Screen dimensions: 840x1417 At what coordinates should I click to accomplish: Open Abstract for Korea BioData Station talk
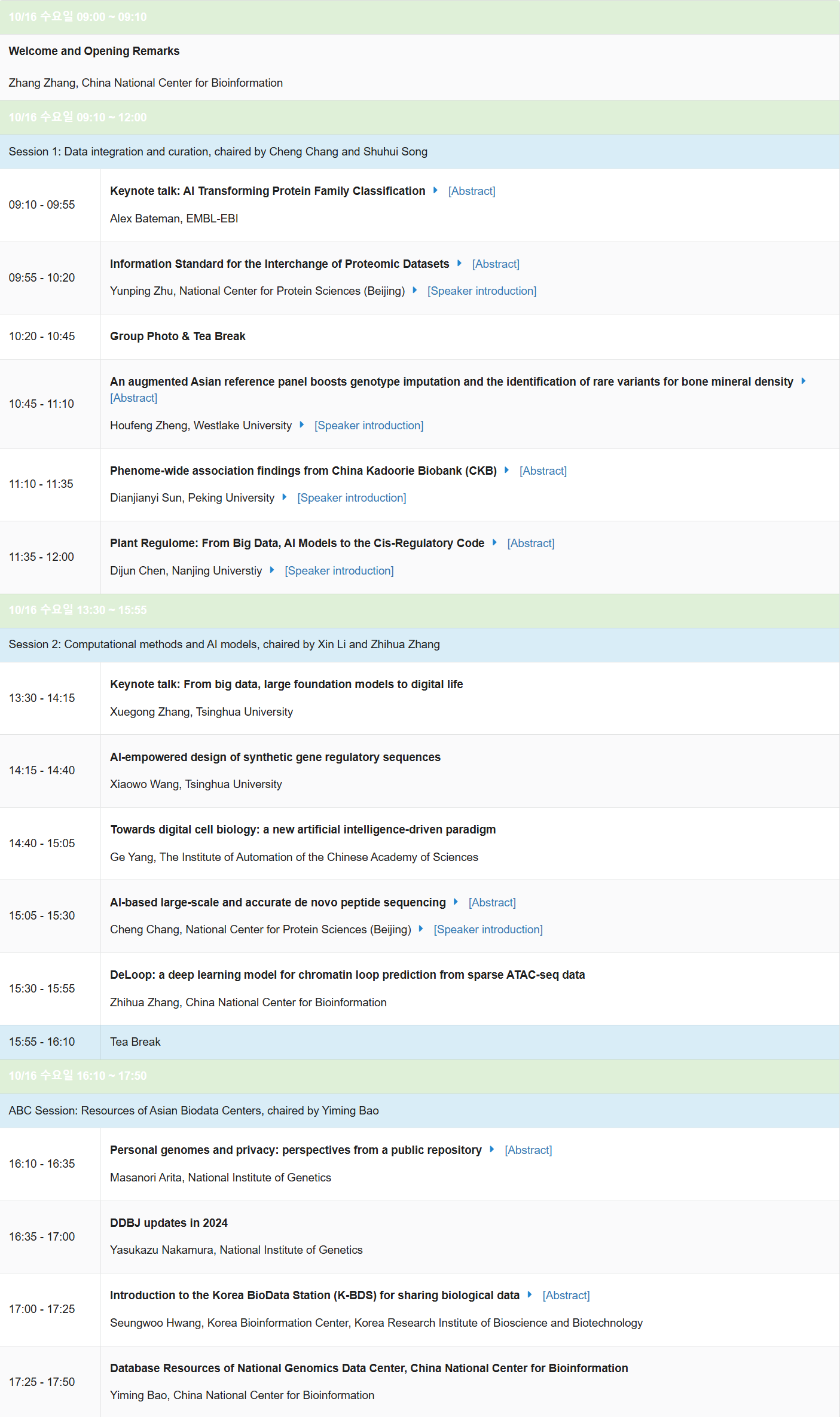(x=566, y=1296)
